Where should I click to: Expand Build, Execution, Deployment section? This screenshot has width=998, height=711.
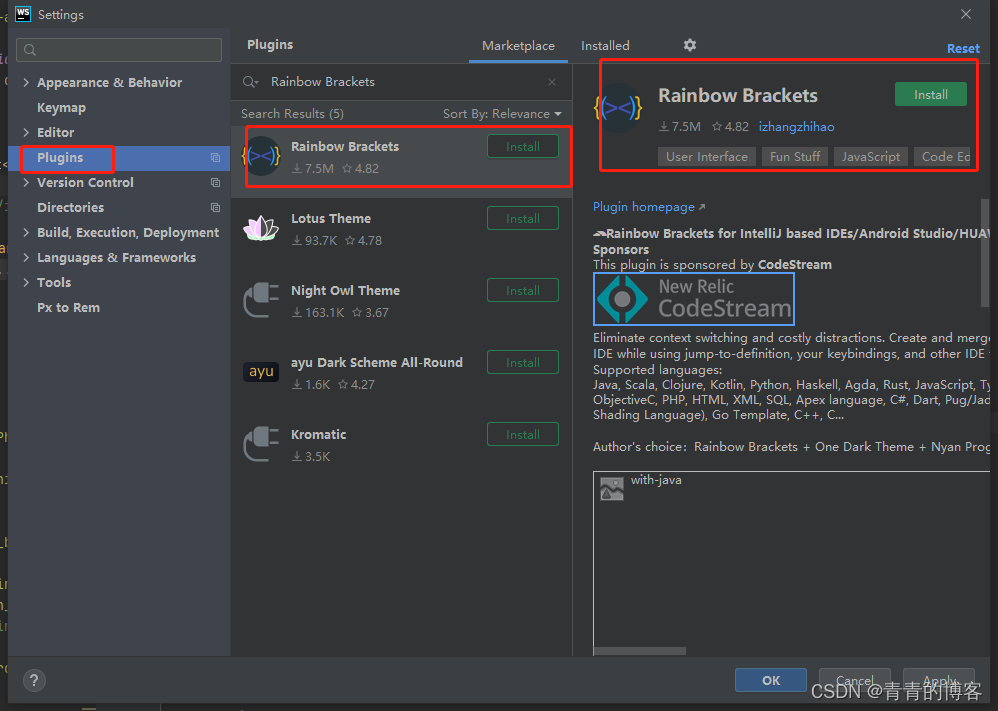click(x=26, y=232)
